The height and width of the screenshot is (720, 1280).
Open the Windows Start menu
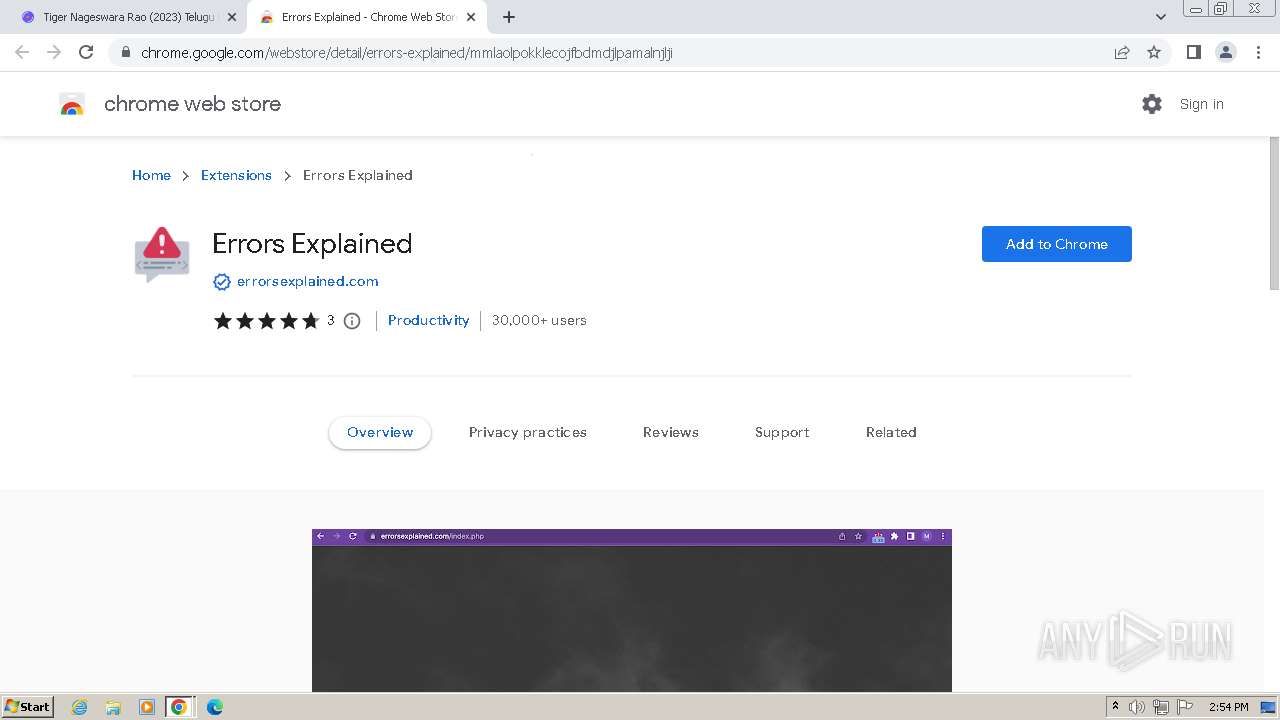28,706
